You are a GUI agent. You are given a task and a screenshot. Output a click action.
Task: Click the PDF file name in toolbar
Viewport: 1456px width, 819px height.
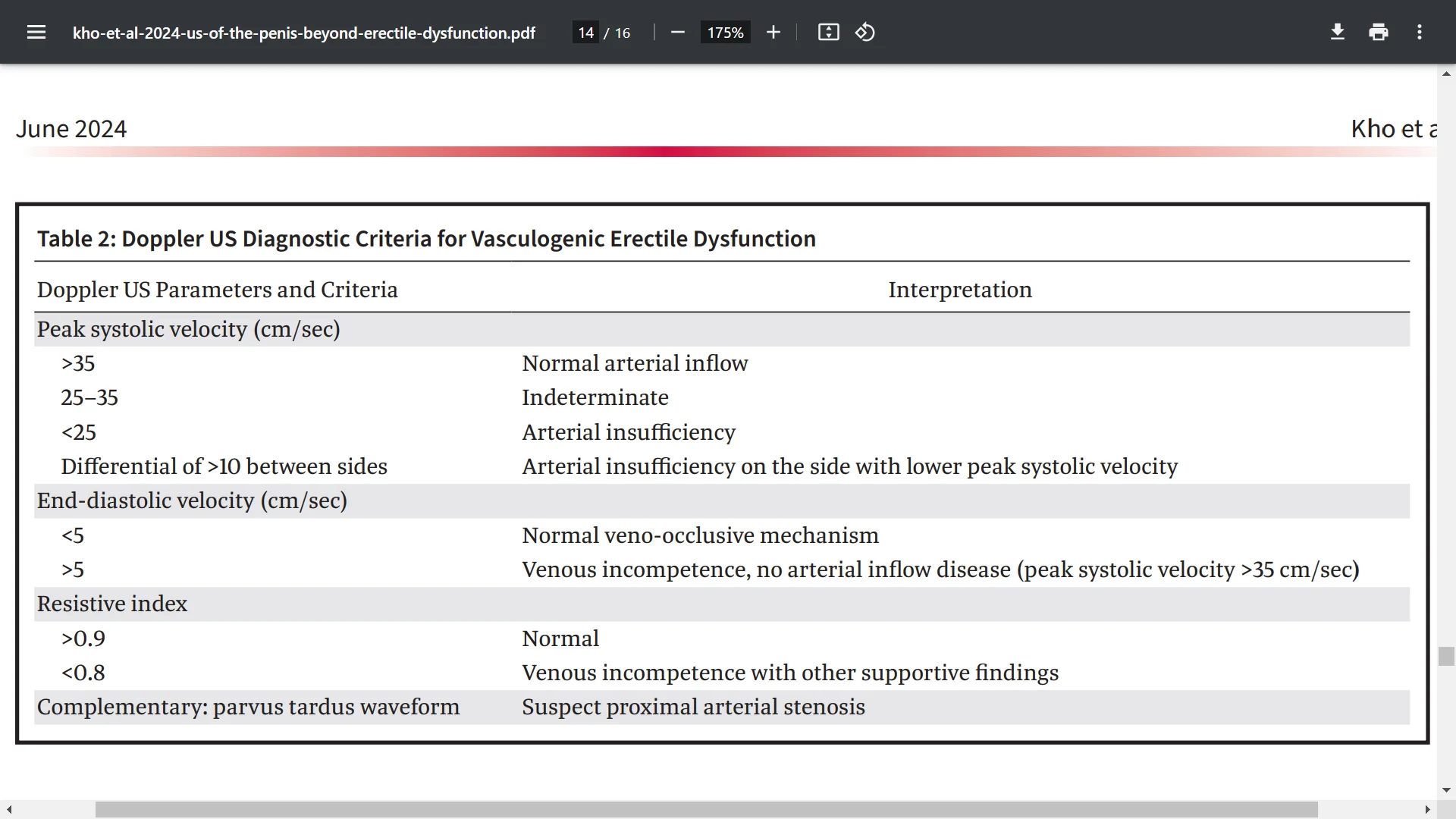[304, 33]
